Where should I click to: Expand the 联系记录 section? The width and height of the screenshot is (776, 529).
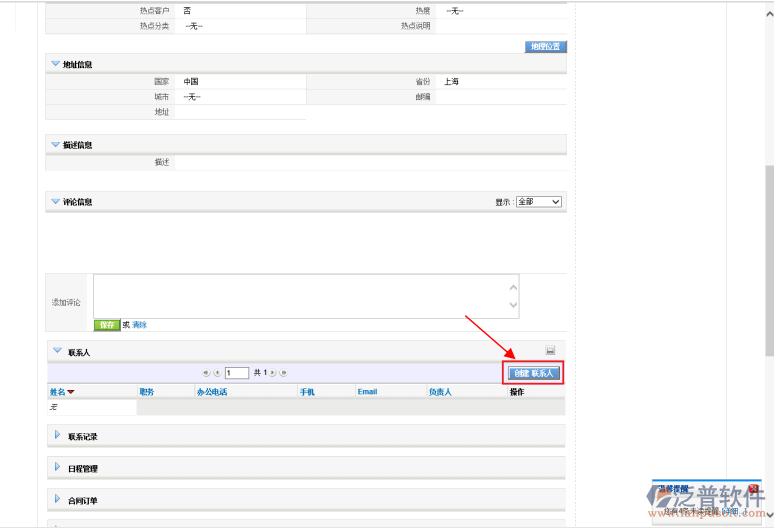pyautogui.click(x=57, y=434)
